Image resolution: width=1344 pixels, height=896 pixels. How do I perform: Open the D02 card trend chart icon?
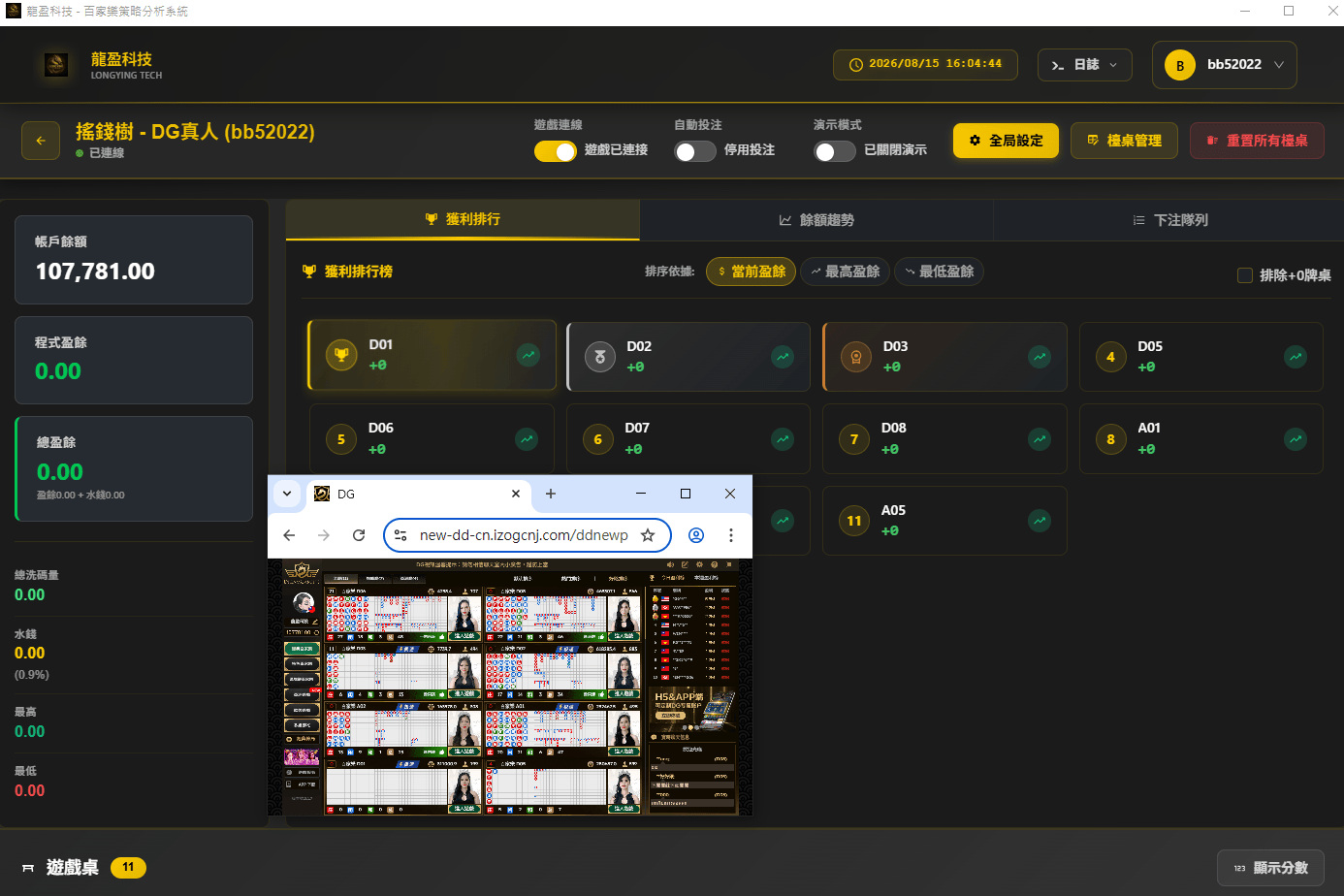pyautogui.click(x=783, y=357)
